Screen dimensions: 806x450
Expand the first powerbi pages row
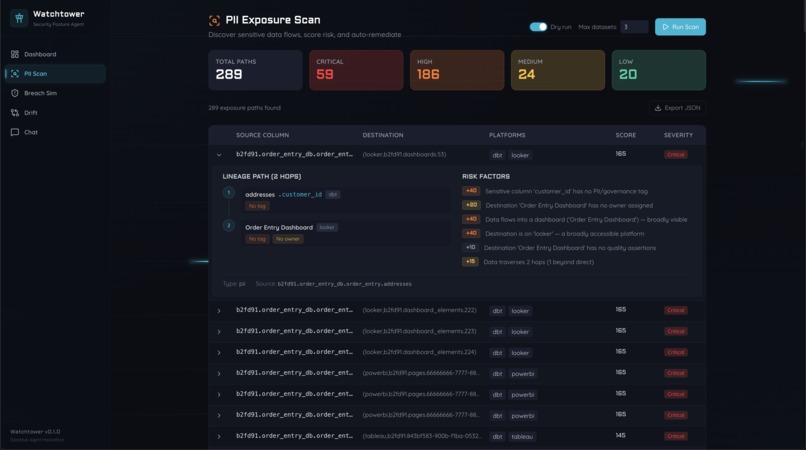[x=219, y=373]
